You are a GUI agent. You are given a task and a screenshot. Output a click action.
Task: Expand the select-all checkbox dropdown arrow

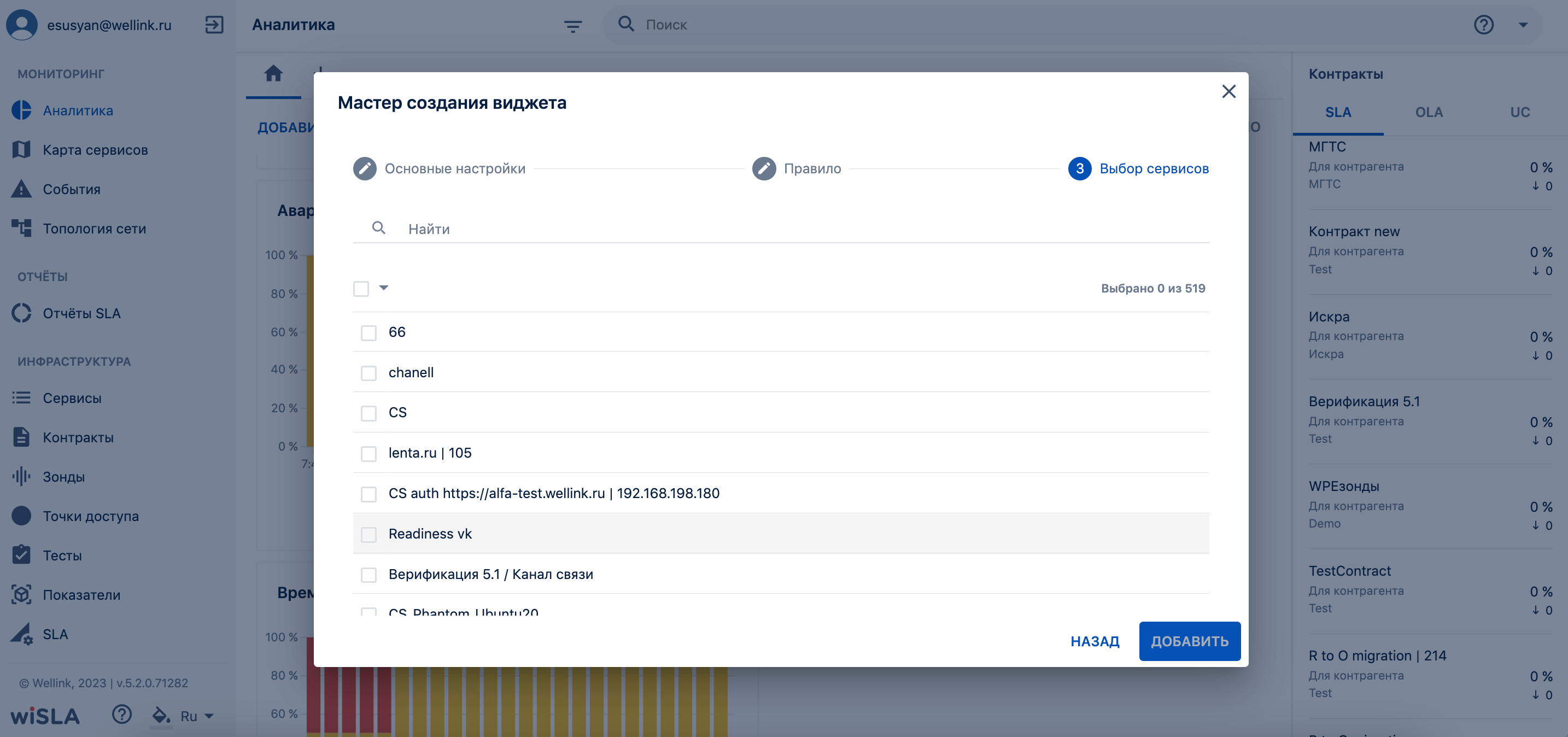[383, 288]
